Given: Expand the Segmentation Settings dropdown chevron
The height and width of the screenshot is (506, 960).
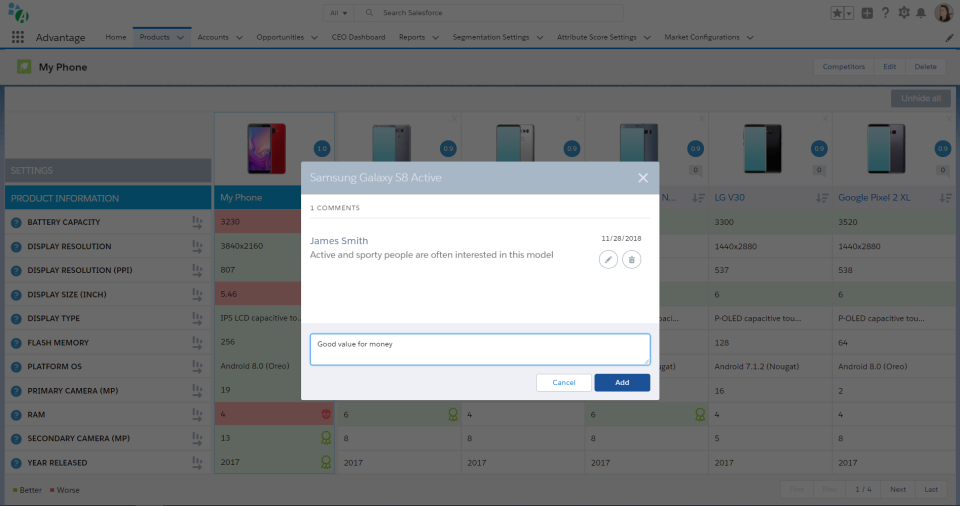Looking at the screenshot, I should (x=540, y=38).
